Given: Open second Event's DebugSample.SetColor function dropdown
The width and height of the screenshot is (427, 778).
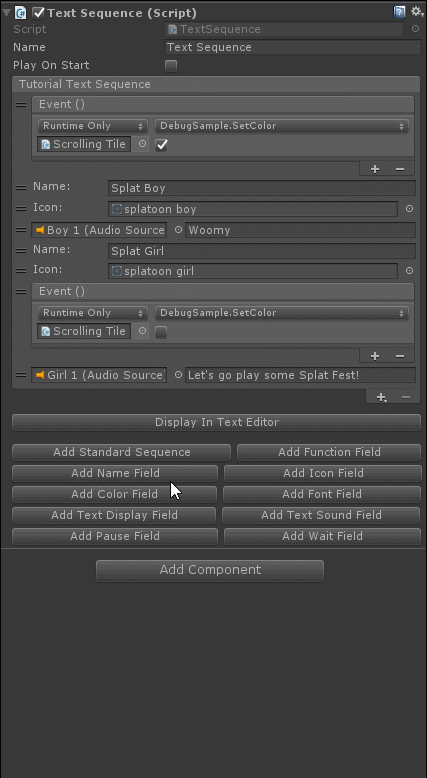Looking at the screenshot, I should (x=282, y=313).
